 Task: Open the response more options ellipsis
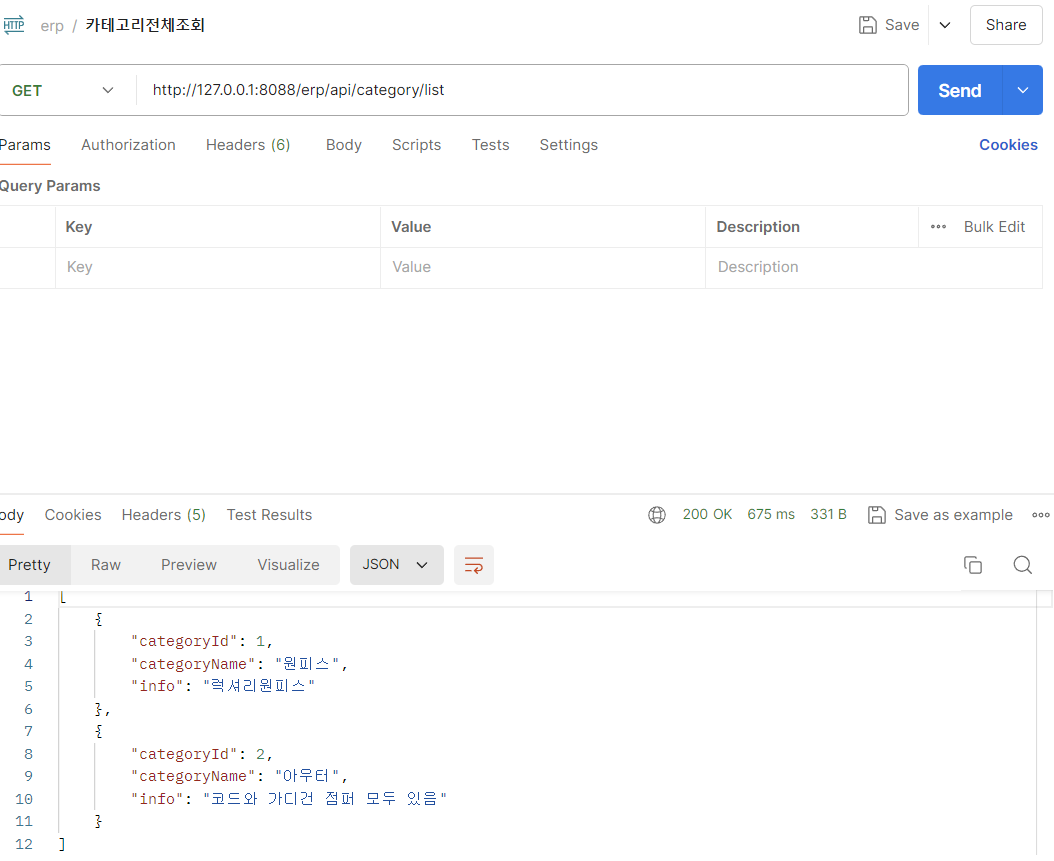pos(1041,515)
